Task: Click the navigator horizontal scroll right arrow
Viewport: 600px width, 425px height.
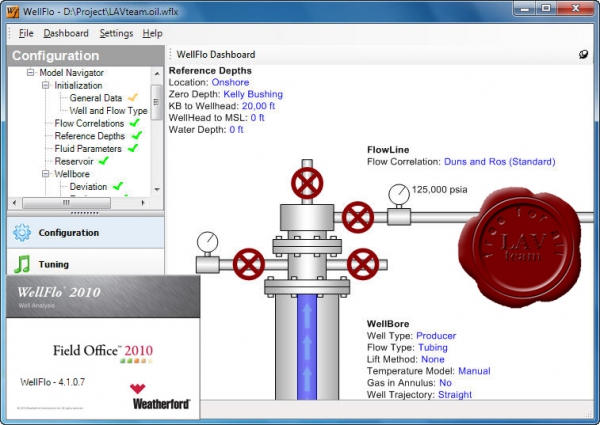Action: [143, 202]
